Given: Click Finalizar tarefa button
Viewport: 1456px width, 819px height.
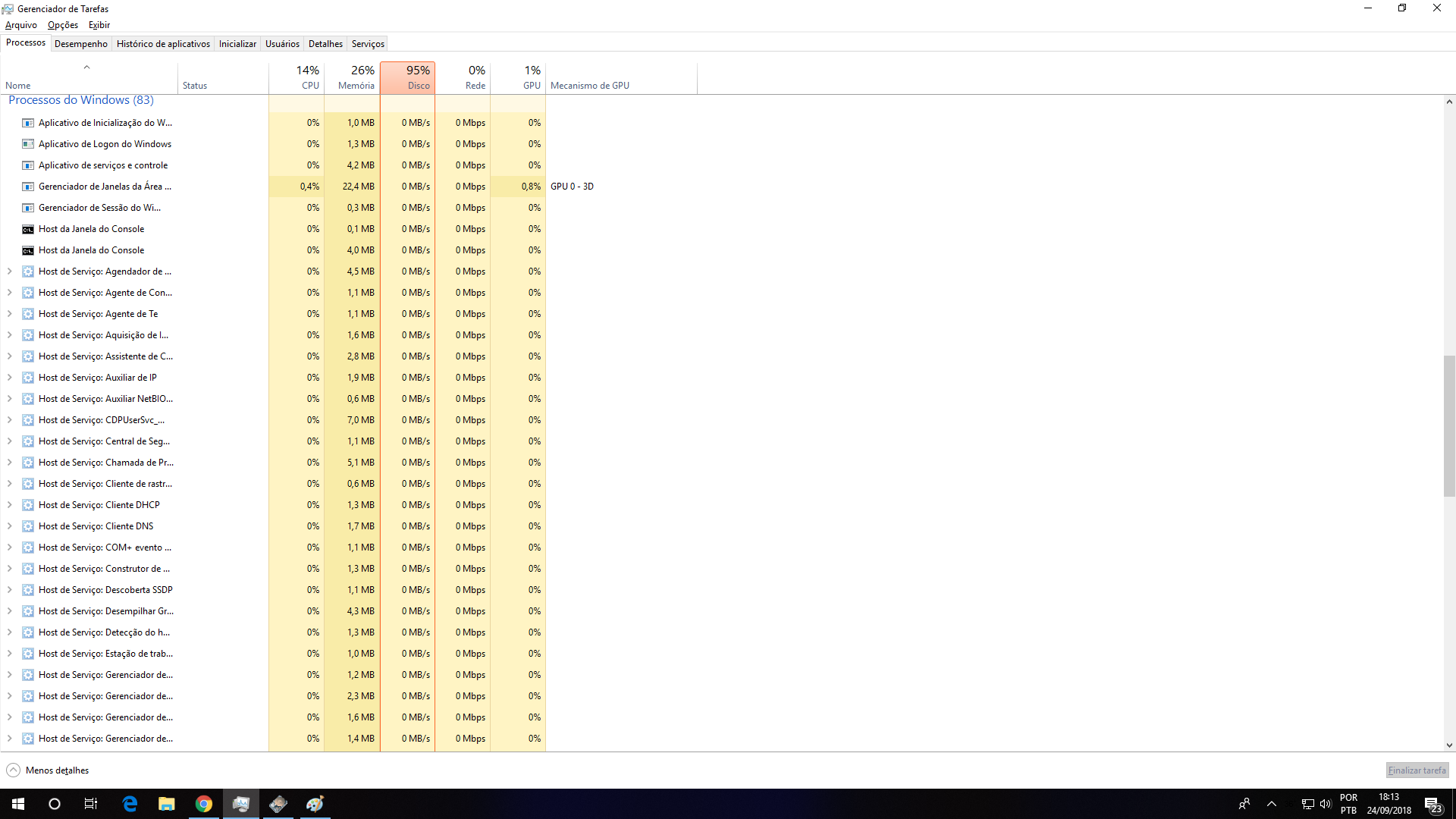Looking at the screenshot, I should pyautogui.click(x=1417, y=770).
